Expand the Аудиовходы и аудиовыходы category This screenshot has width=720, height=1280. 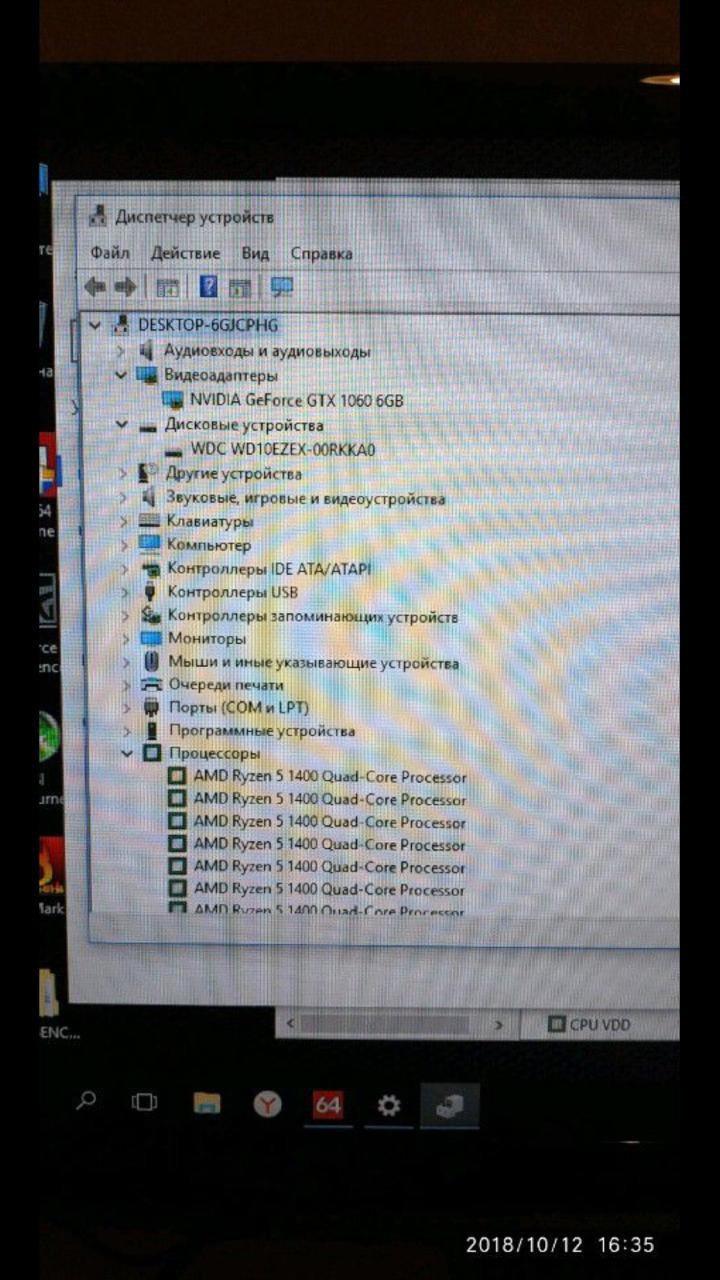pos(121,351)
